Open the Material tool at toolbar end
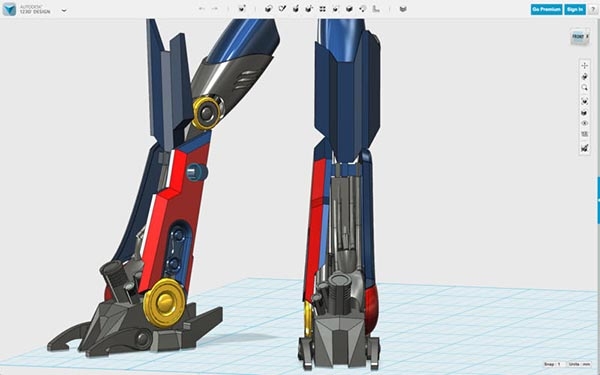The width and height of the screenshot is (600, 375). pyautogui.click(x=403, y=9)
